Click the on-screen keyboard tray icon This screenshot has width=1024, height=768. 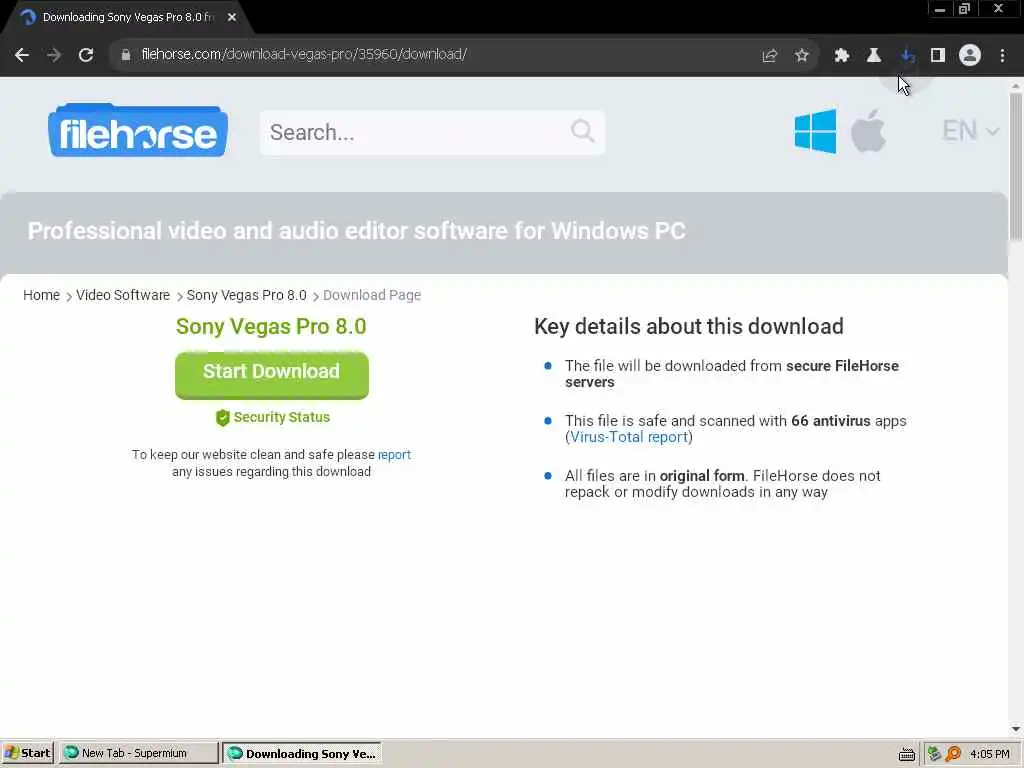click(x=906, y=754)
